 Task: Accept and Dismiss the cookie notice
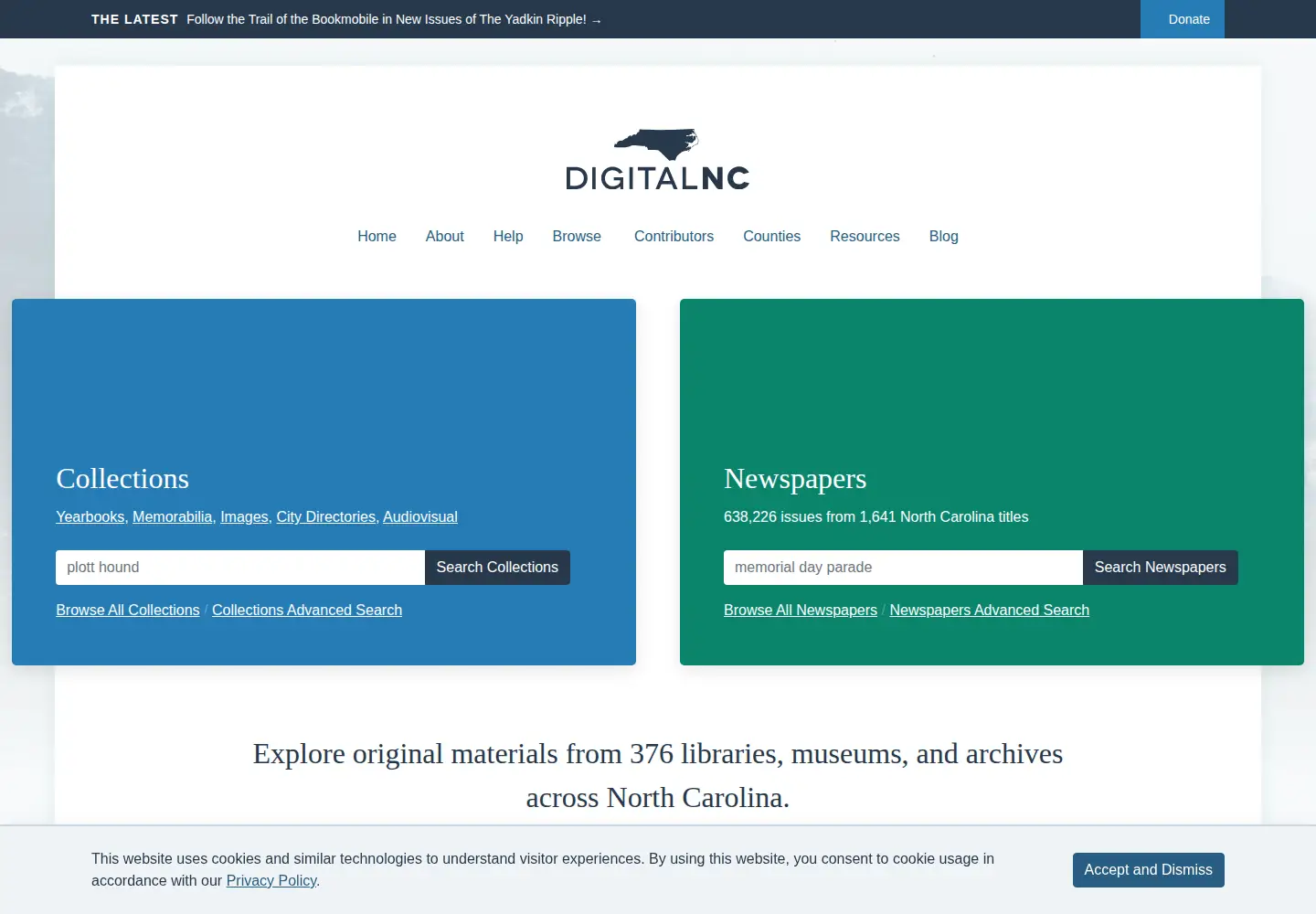pos(1149,870)
